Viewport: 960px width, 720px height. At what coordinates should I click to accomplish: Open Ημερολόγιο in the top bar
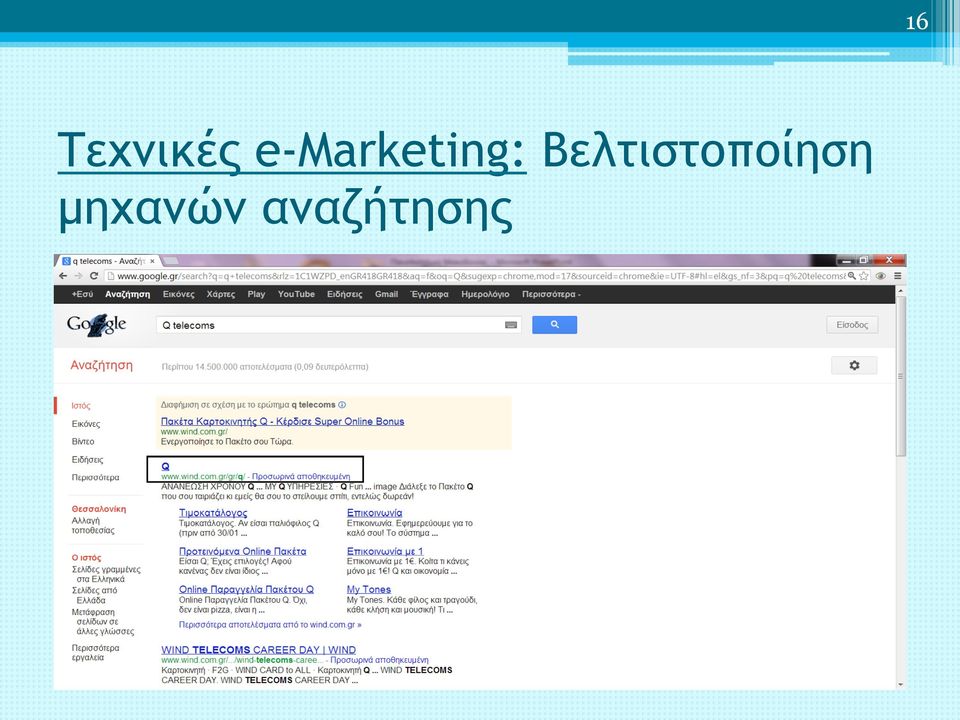485,294
